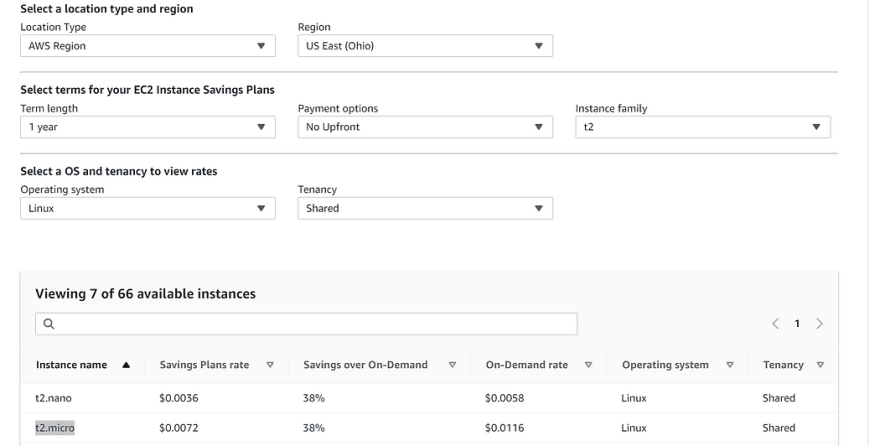880x446 pixels.
Task: Click the Region dropdown arrow icon
Action: coord(539,46)
